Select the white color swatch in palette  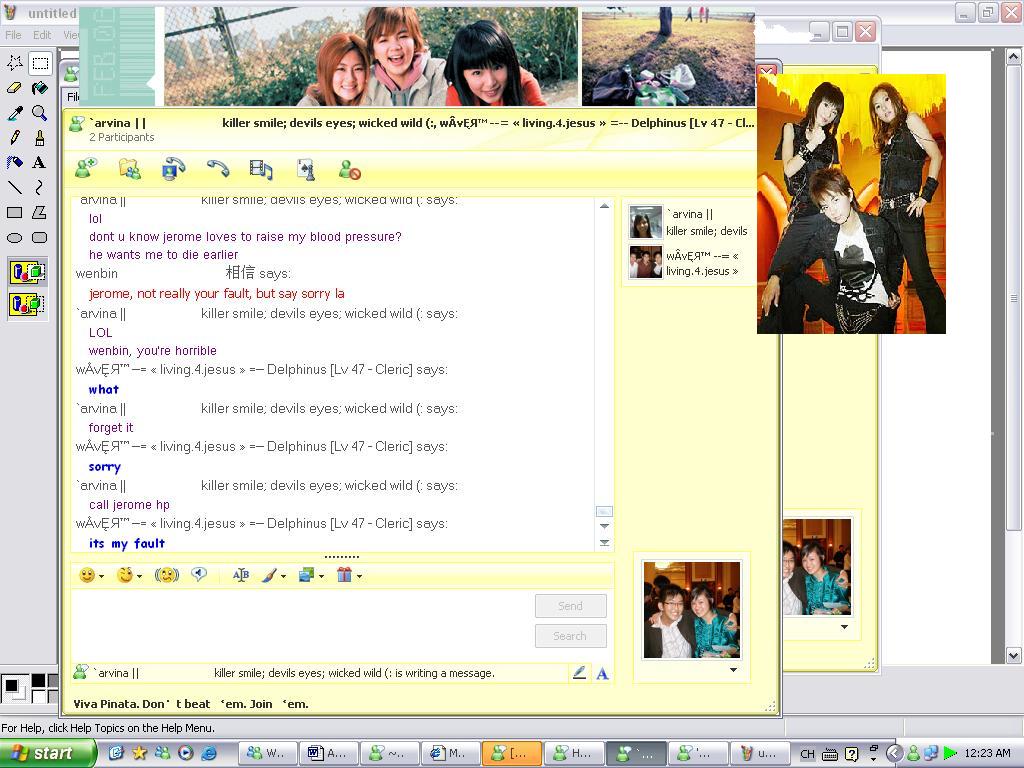(39, 696)
